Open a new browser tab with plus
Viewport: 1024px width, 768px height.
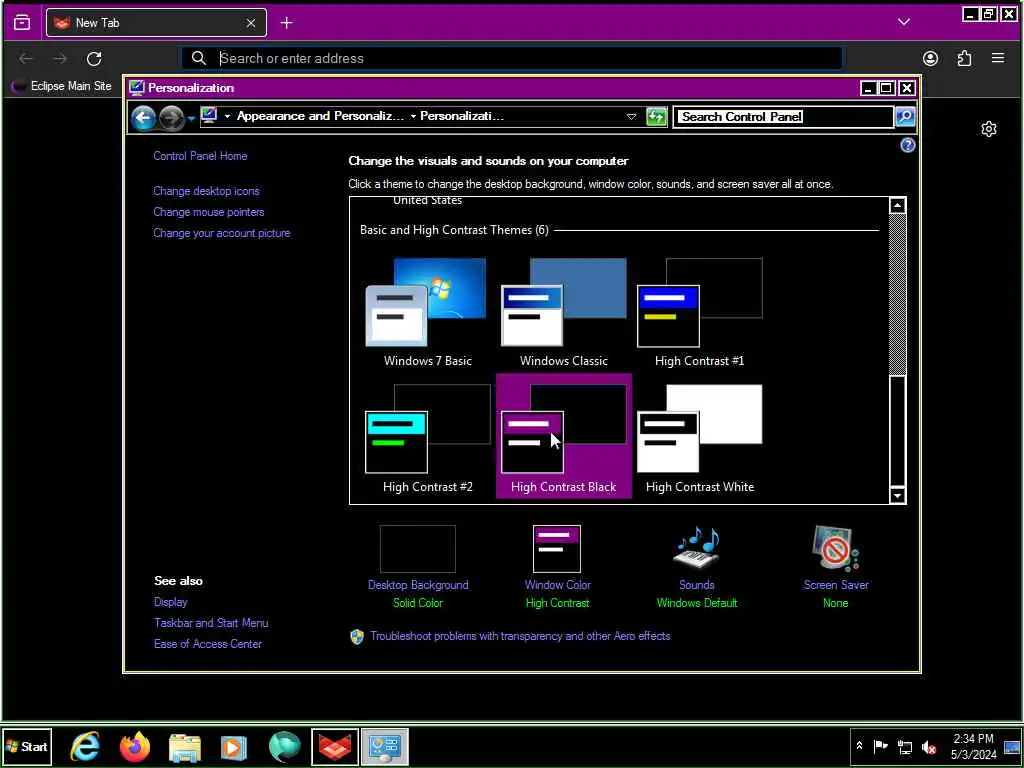pyautogui.click(x=287, y=23)
